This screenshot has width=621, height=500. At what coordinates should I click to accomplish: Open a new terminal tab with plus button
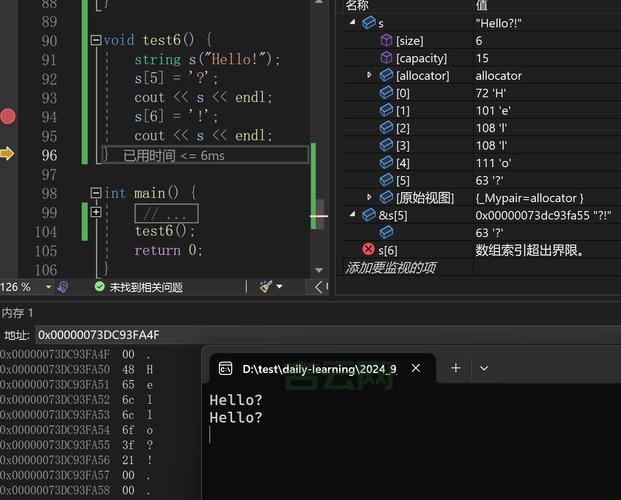click(455, 368)
